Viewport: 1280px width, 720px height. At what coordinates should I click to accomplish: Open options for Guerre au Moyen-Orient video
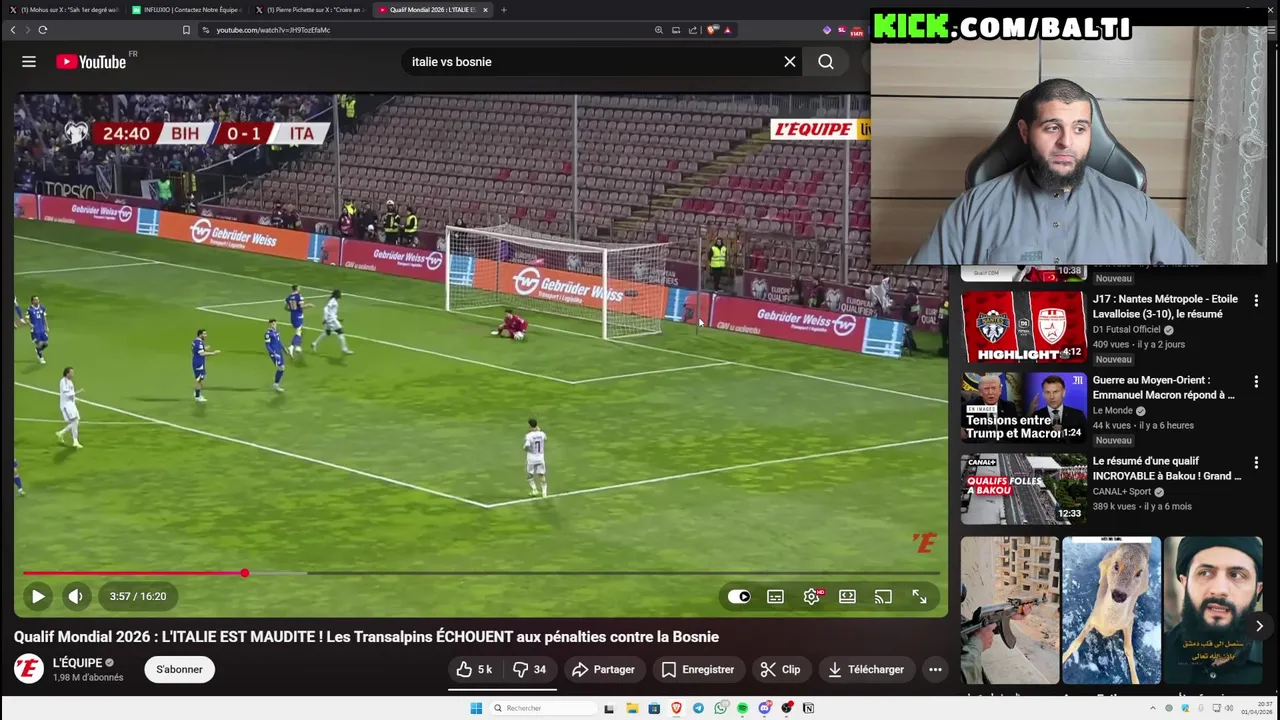[1256, 382]
